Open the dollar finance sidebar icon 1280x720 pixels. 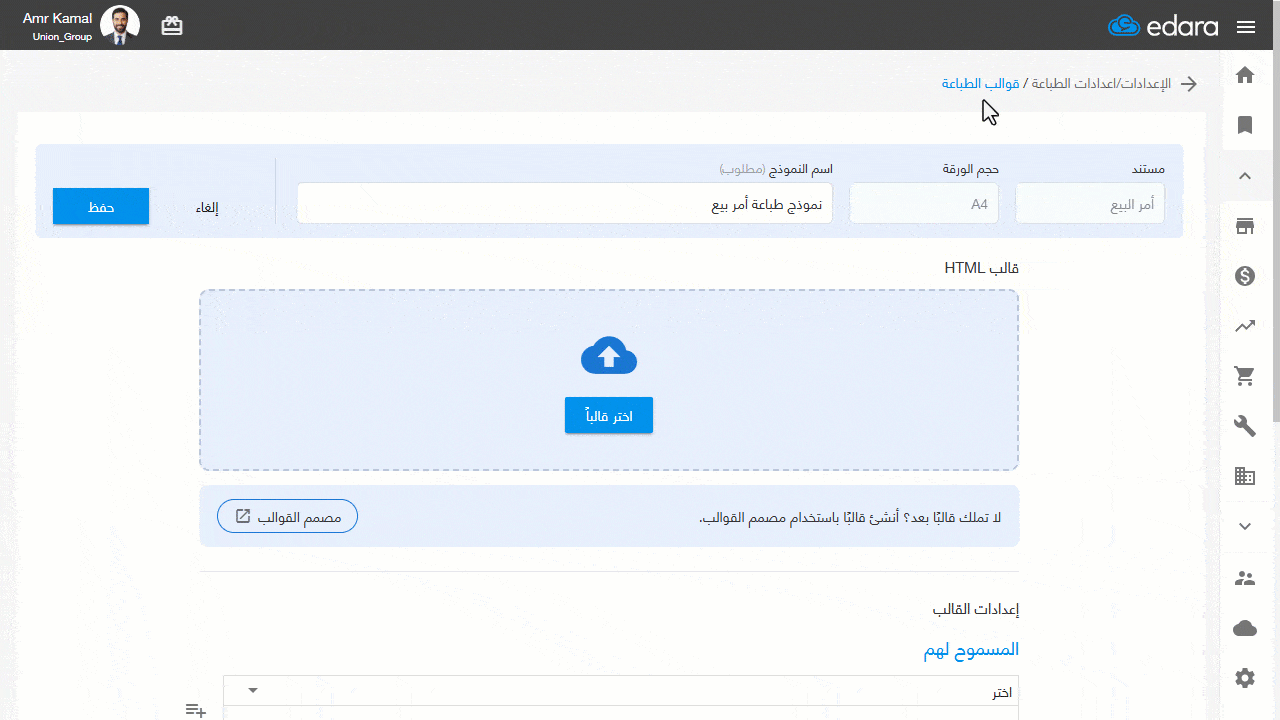click(x=1245, y=276)
